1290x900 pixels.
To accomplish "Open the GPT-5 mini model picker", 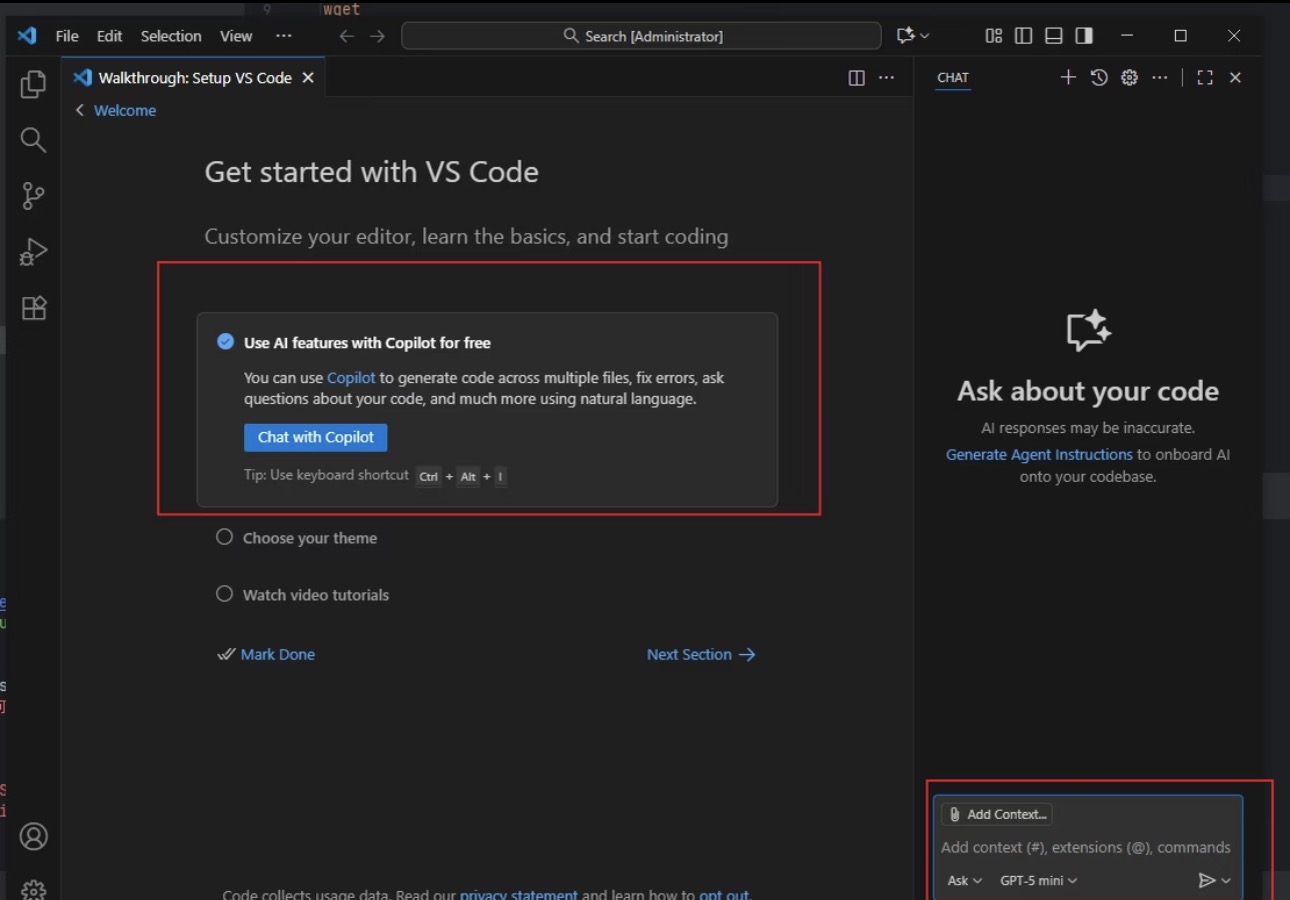I will [1038, 880].
